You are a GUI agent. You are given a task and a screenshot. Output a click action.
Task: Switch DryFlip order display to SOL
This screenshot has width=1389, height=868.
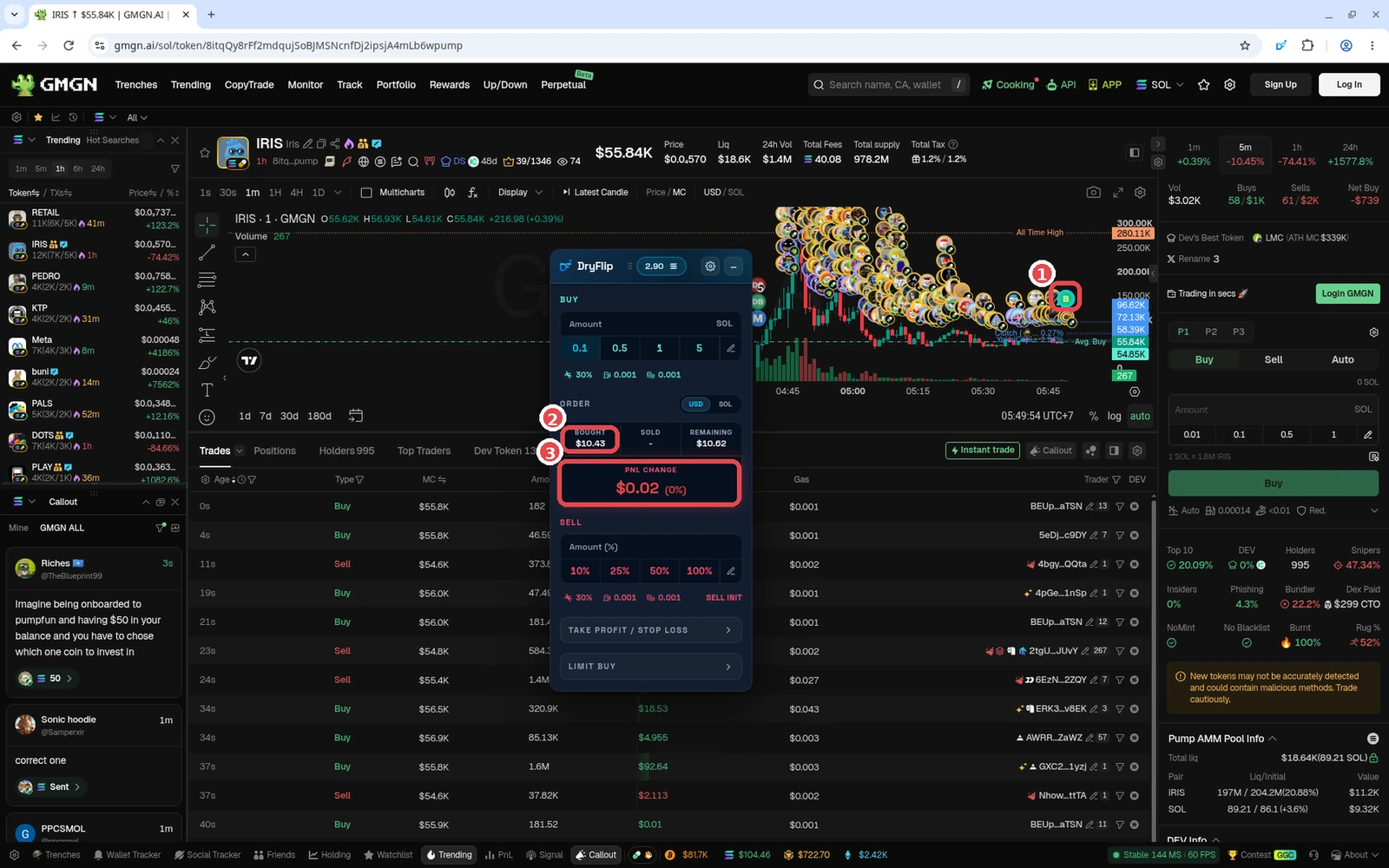[x=726, y=404]
